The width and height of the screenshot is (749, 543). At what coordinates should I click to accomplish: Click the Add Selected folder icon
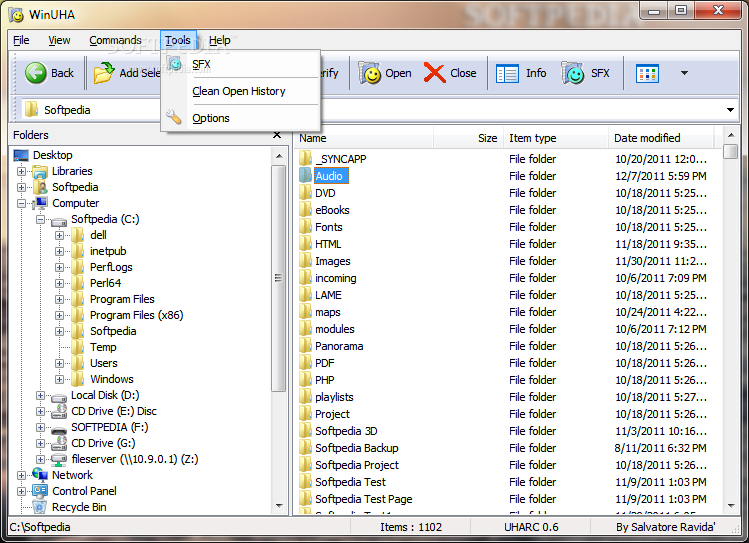click(x=104, y=73)
